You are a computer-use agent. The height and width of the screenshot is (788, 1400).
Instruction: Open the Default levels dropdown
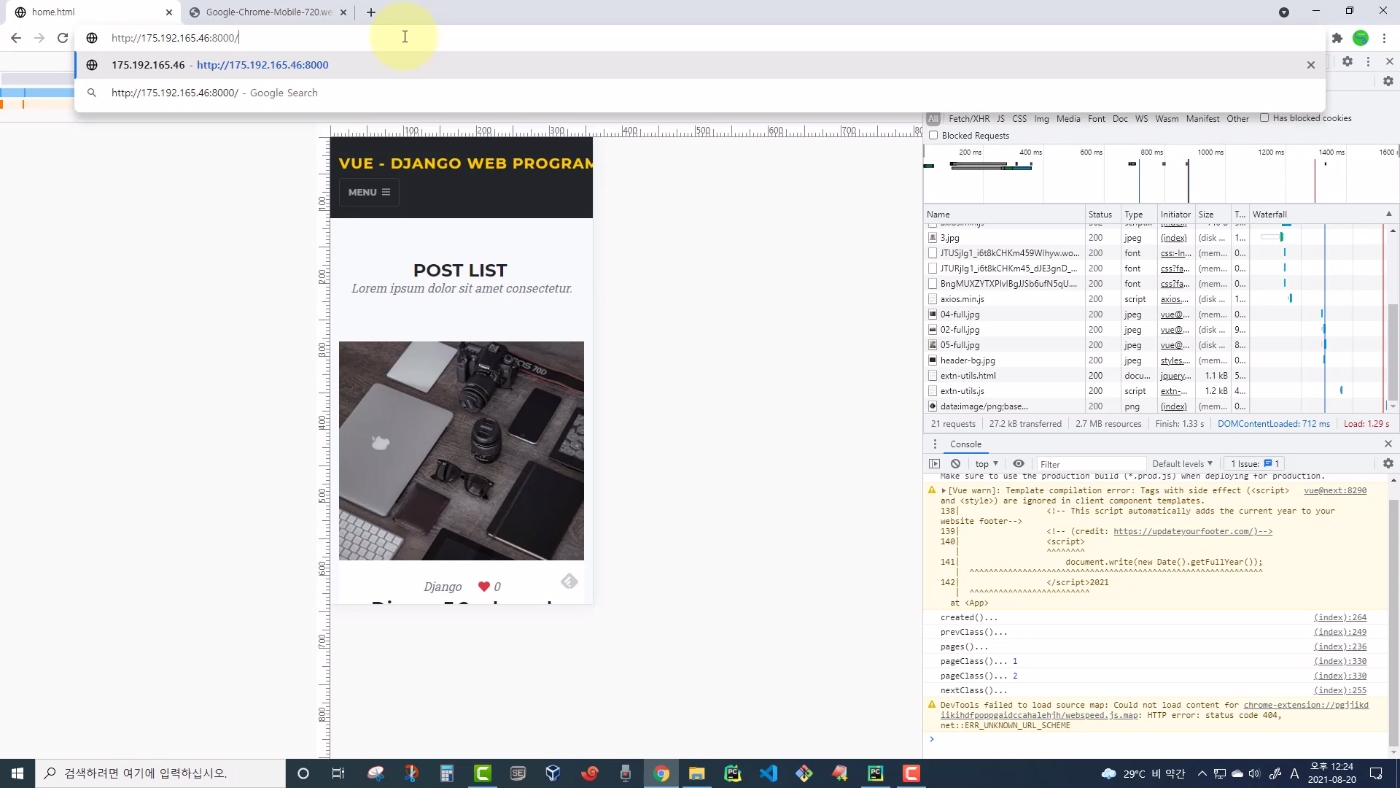(1182, 464)
